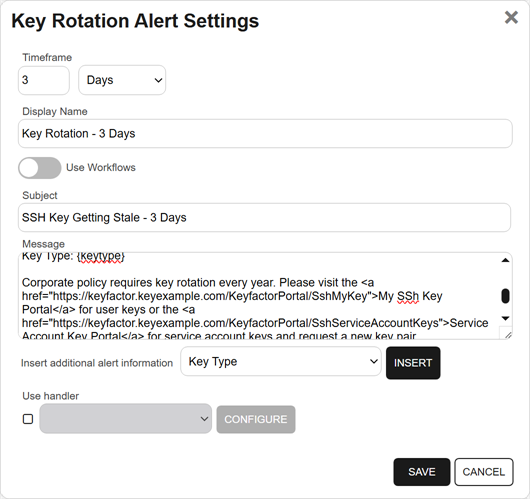Open the Days timeframe unit dropdown

pyautogui.click(x=122, y=80)
